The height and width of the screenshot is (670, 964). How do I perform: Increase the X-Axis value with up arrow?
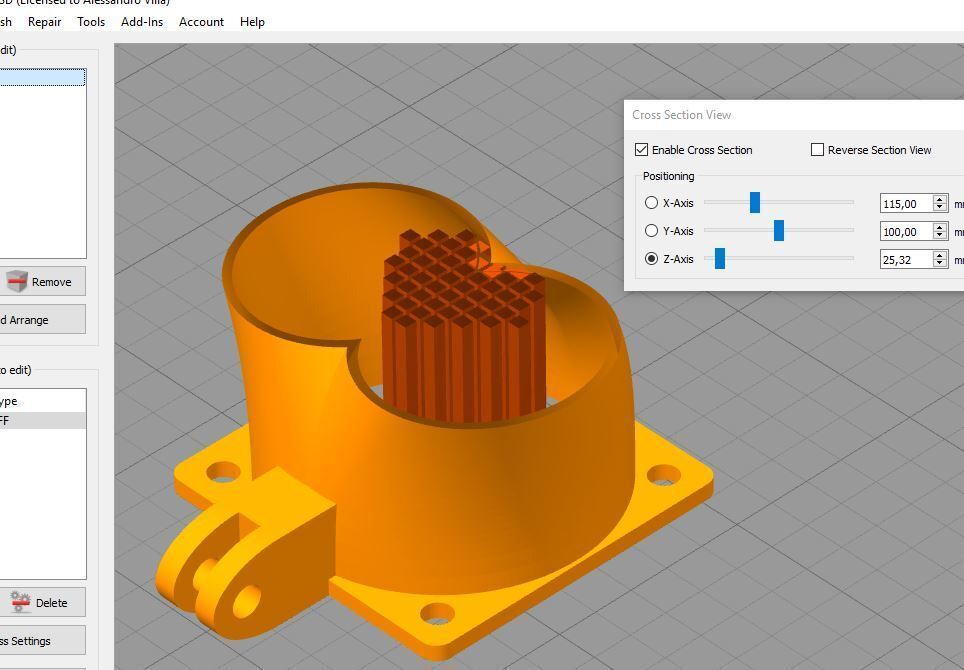point(939,199)
